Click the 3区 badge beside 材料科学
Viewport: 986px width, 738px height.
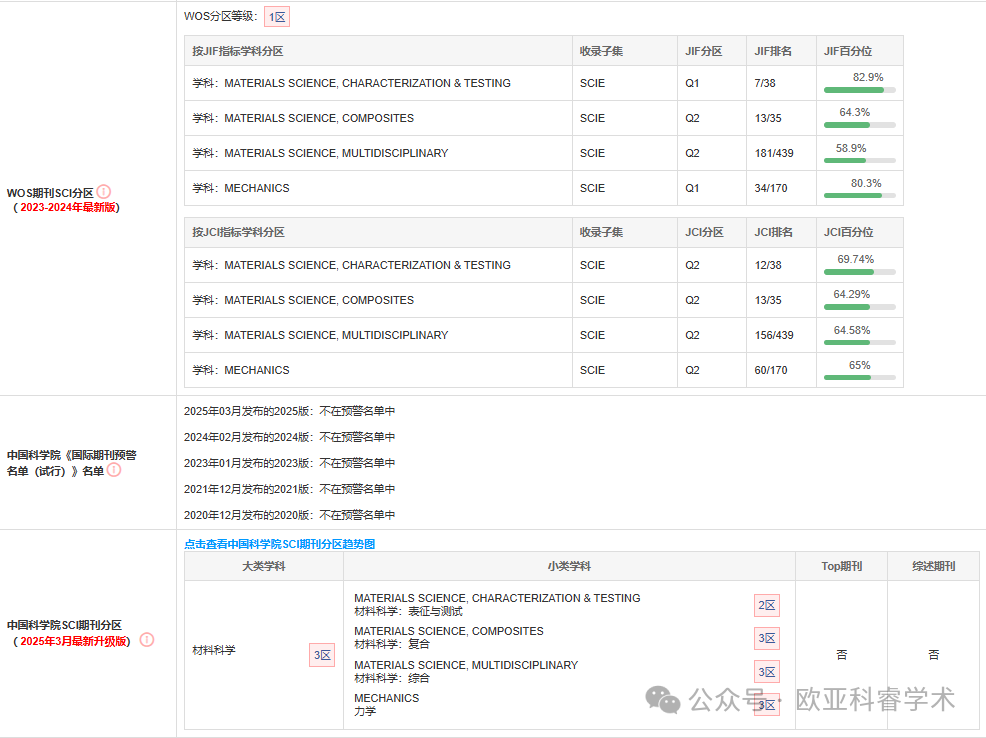(x=322, y=655)
